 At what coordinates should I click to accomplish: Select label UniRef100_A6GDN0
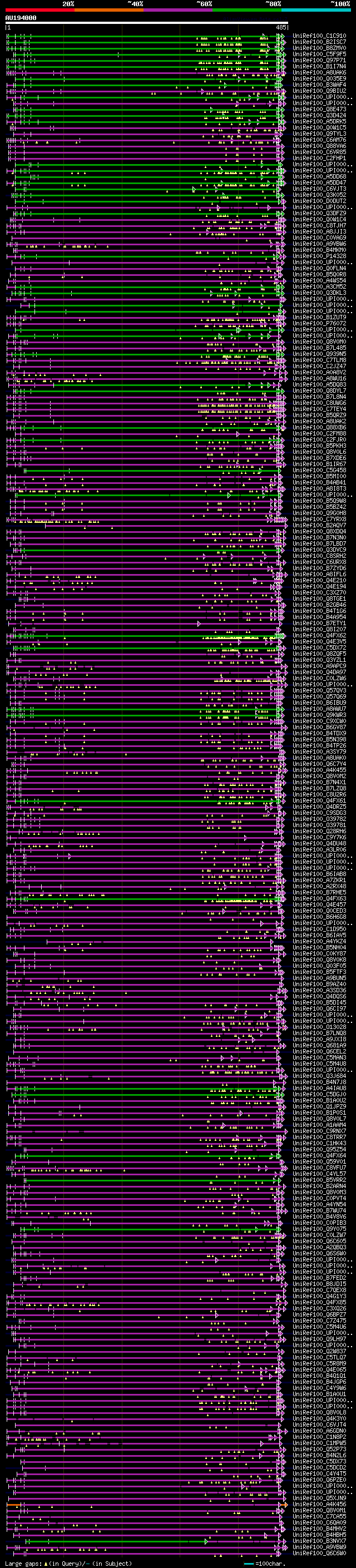click(x=319, y=1431)
